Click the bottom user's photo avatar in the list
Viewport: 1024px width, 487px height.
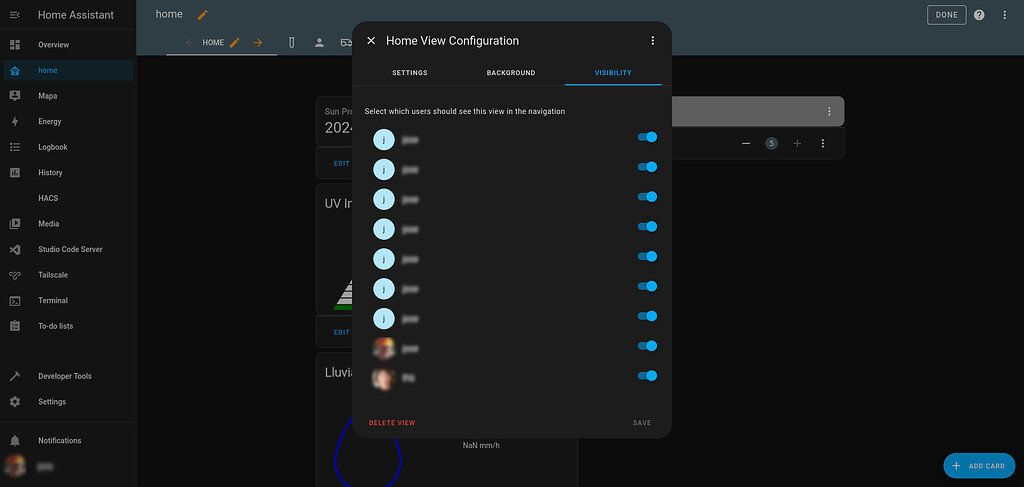[x=384, y=378]
